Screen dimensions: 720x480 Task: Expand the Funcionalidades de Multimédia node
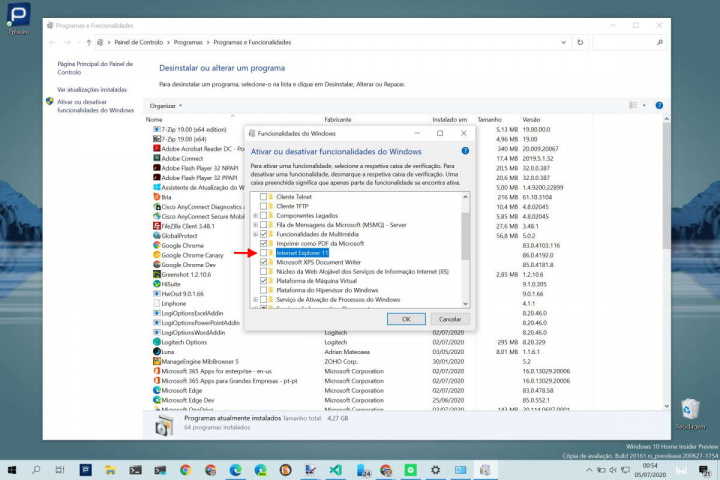[x=255, y=234]
